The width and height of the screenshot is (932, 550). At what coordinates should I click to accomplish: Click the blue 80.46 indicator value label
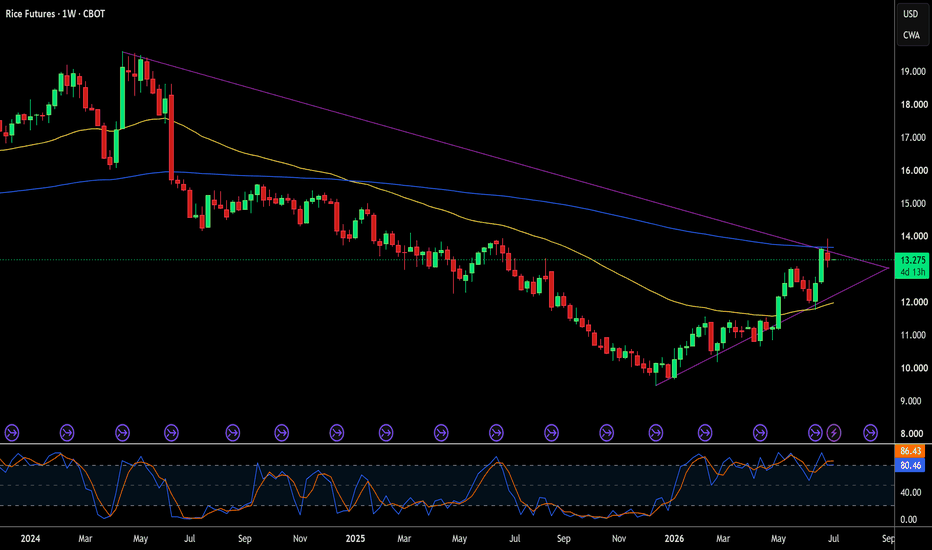(910, 466)
